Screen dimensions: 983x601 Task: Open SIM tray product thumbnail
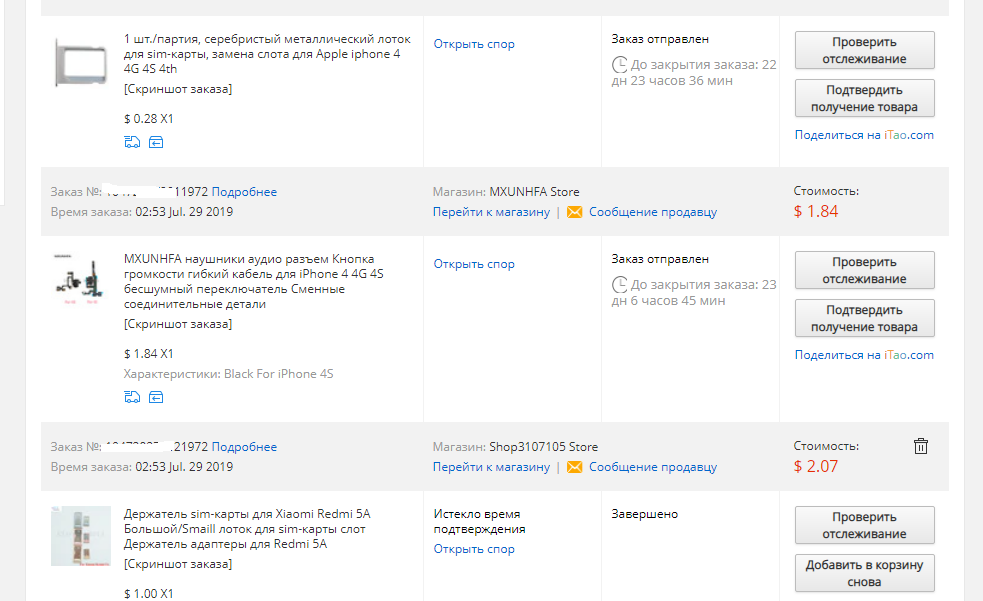pyautogui.click(x=81, y=62)
